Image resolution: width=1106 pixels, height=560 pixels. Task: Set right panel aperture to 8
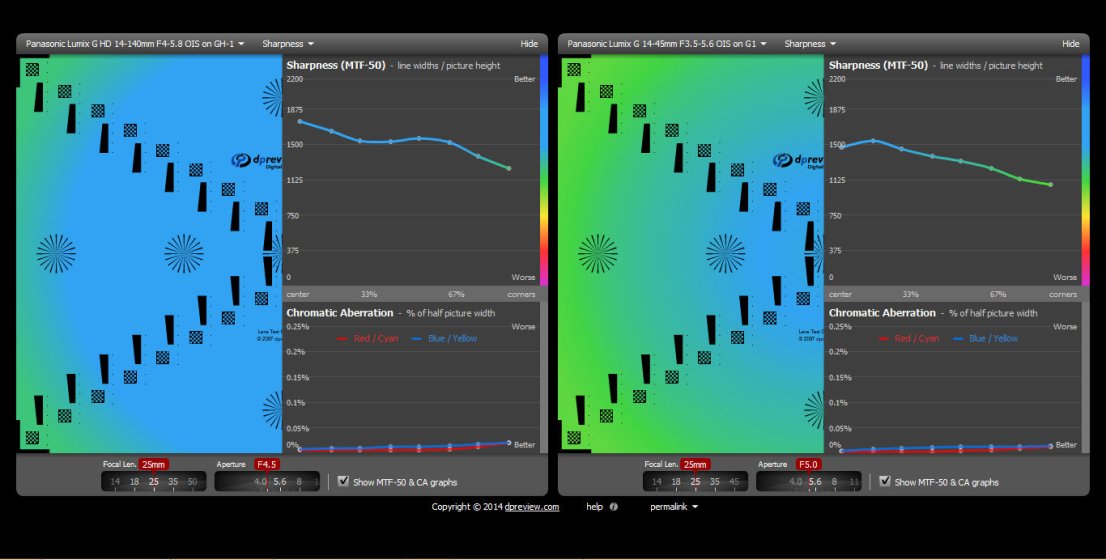[834, 482]
